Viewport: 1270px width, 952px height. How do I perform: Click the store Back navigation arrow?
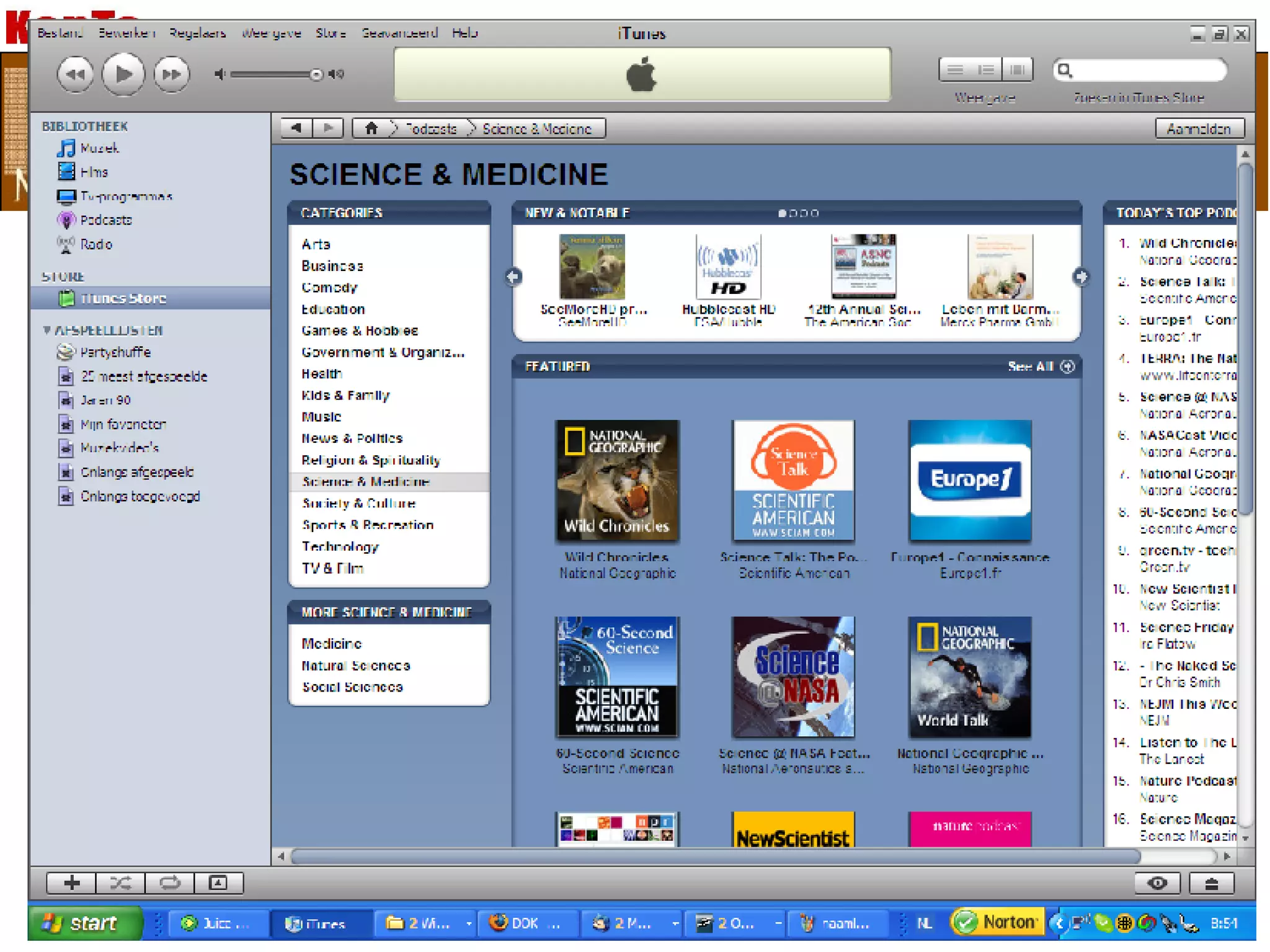click(296, 128)
